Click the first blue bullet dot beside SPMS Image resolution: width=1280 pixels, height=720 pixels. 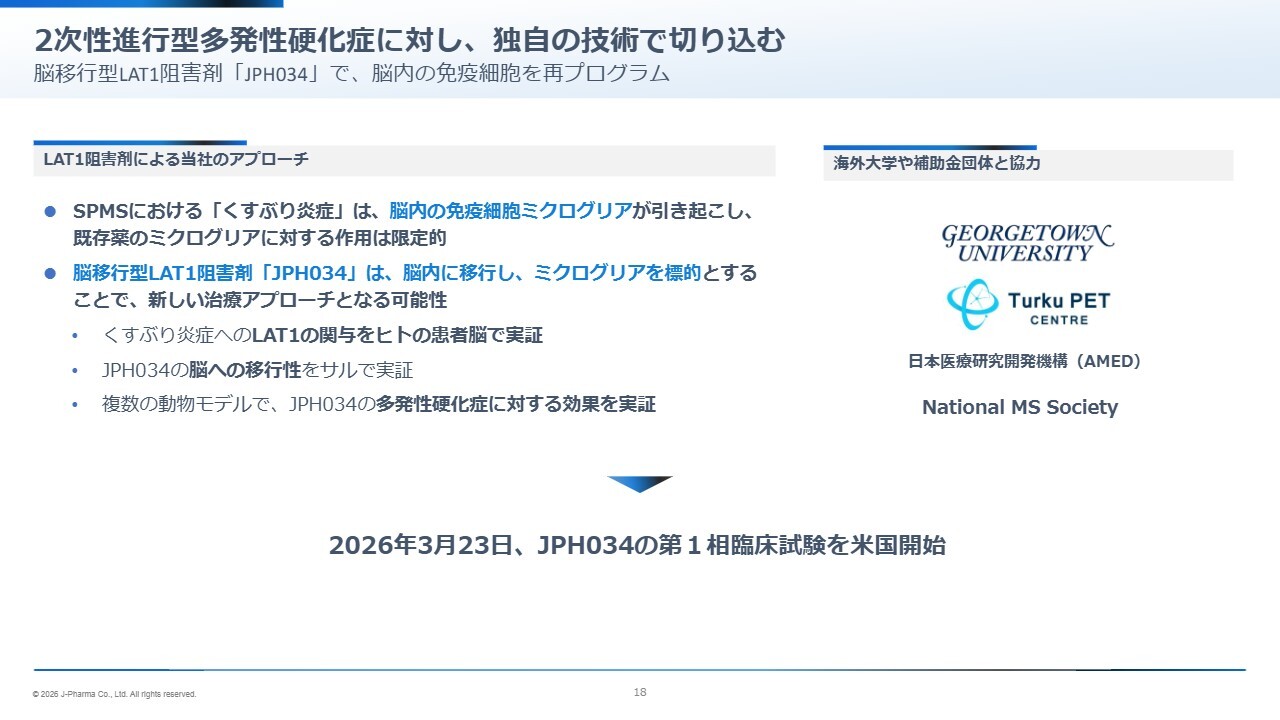50,212
